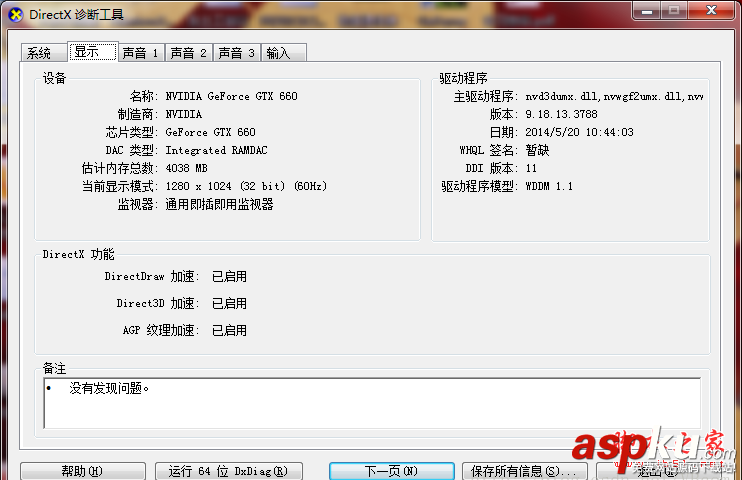Open the 声音 3 tab
This screenshot has width=742, height=480.
pos(237,53)
